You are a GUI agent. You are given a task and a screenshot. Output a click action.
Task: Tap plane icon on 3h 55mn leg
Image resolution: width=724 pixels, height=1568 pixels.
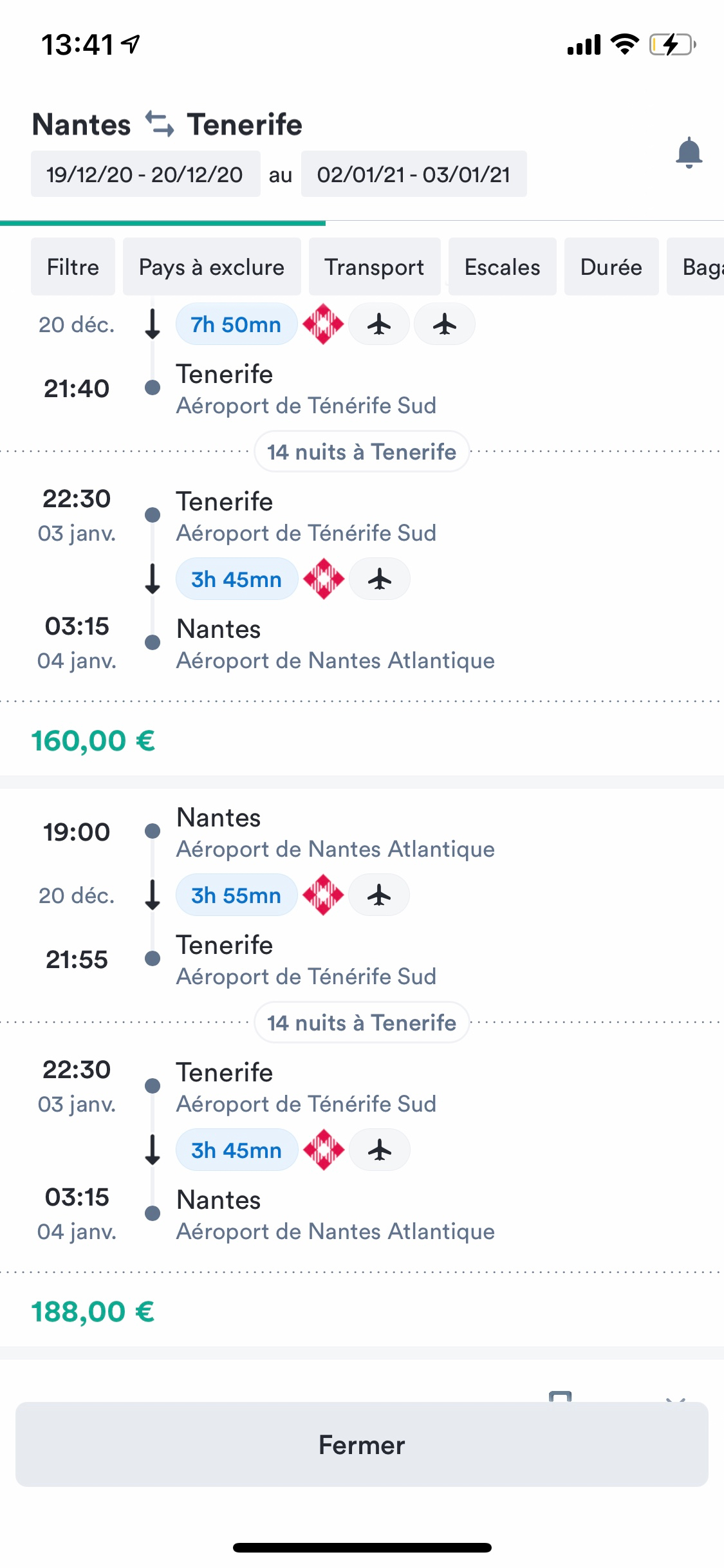pos(379,895)
